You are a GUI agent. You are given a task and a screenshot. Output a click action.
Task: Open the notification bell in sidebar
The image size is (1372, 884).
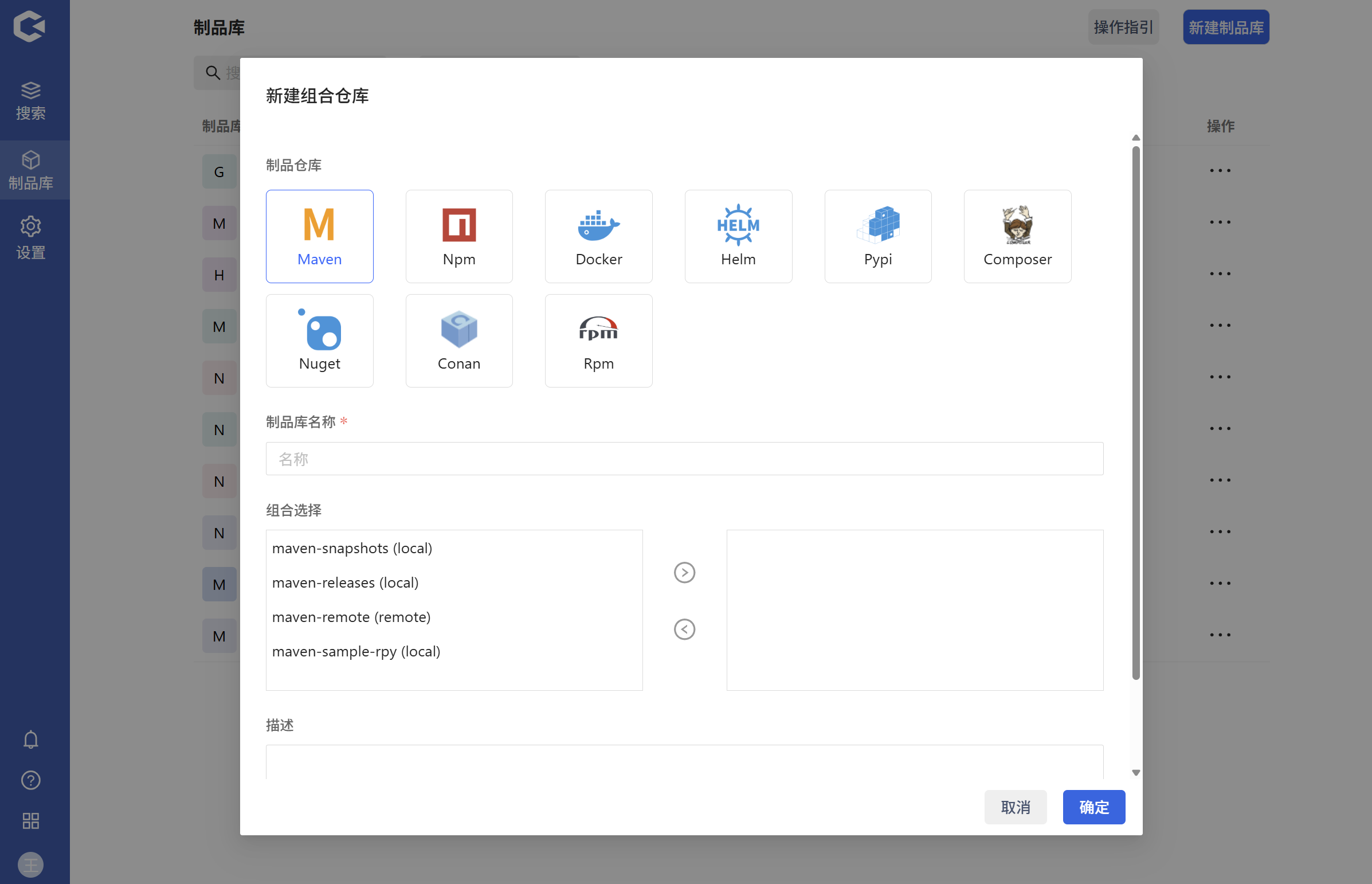click(30, 740)
